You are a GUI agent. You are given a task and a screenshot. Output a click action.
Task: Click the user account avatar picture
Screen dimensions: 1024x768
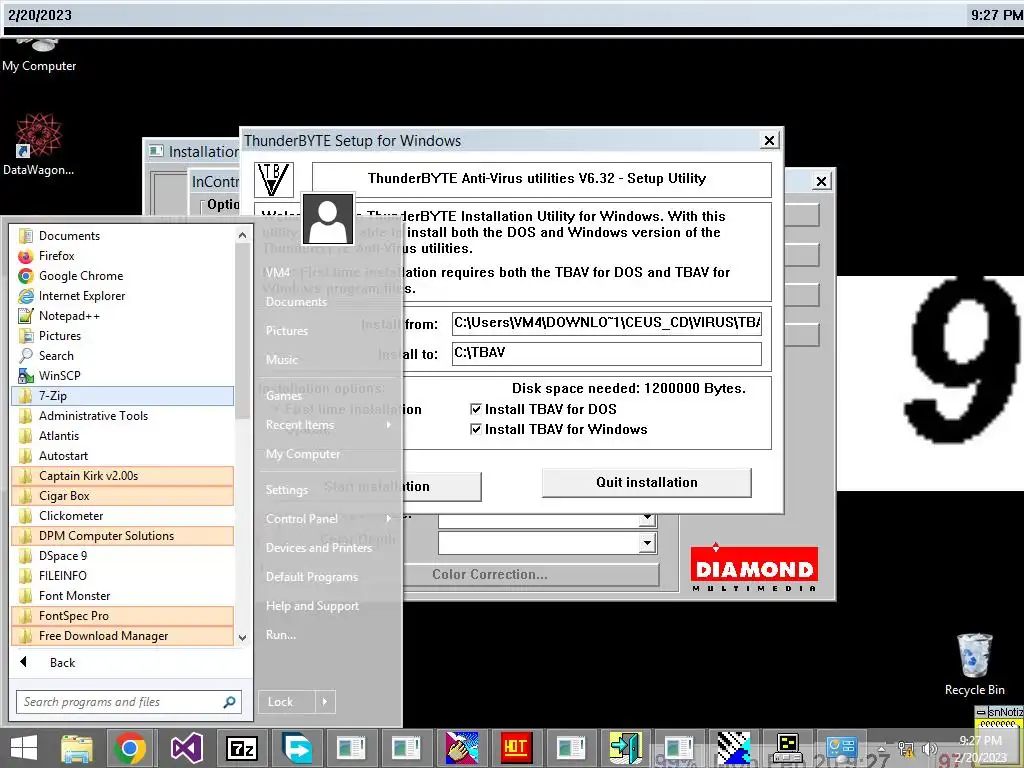(328, 219)
